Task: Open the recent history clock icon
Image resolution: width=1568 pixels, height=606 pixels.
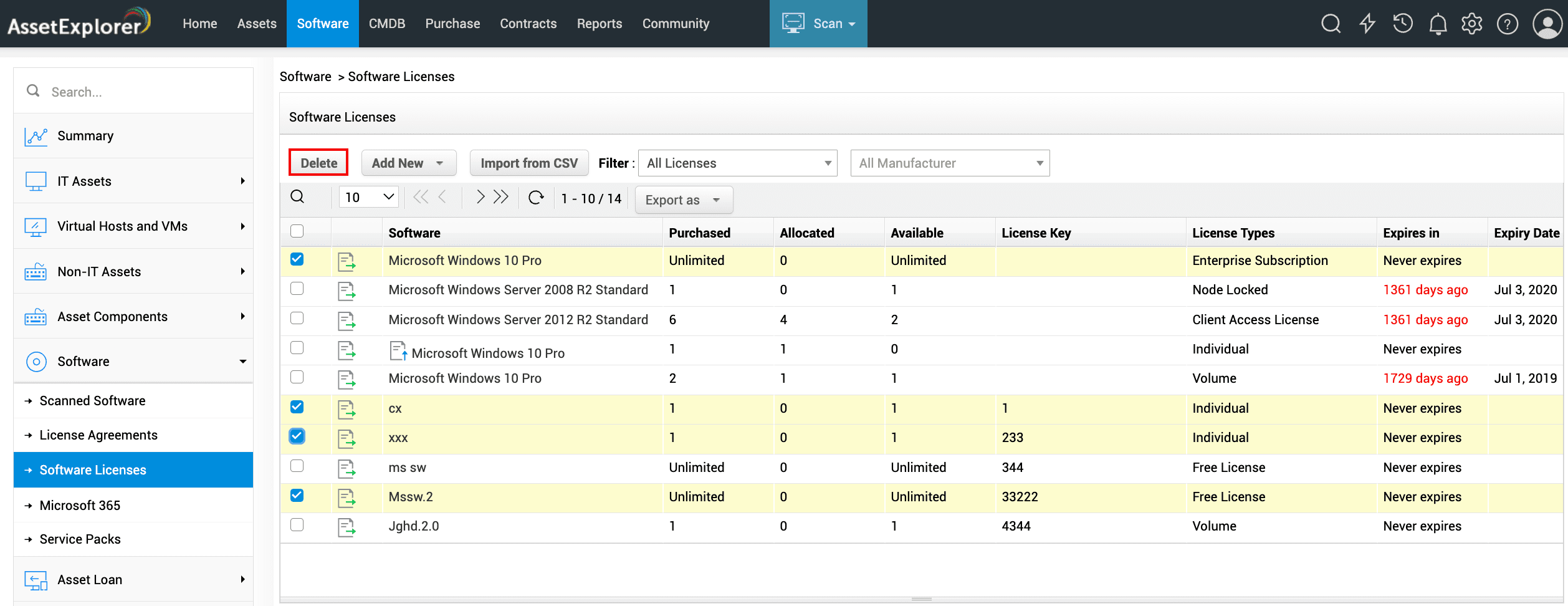Action: point(1403,24)
